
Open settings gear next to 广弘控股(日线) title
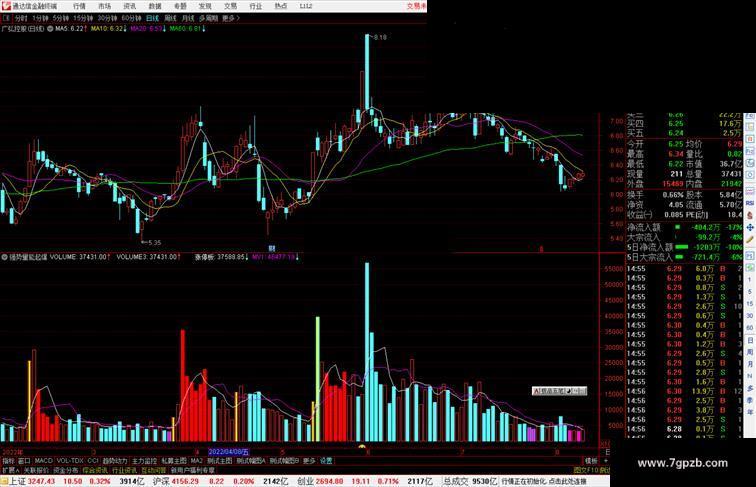pos(50,29)
